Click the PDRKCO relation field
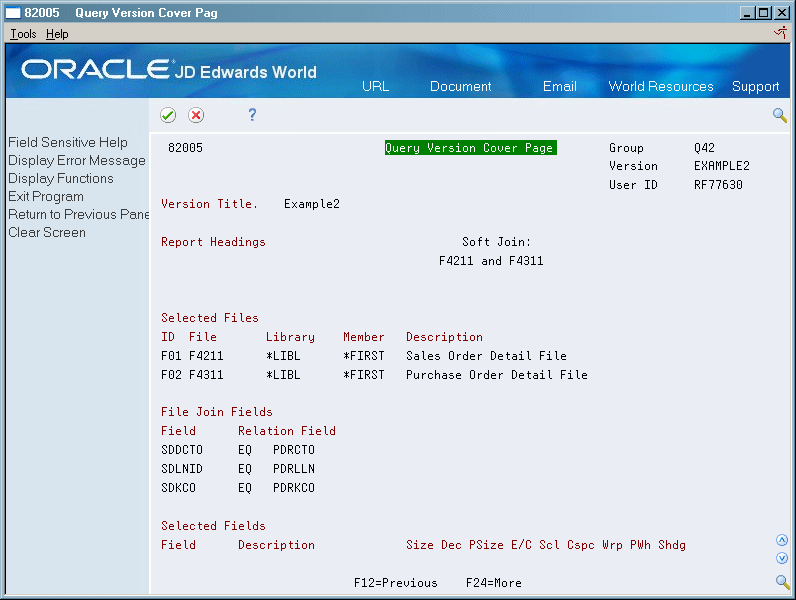Viewport: 796px width, 600px height. click(x=294, y=488)
